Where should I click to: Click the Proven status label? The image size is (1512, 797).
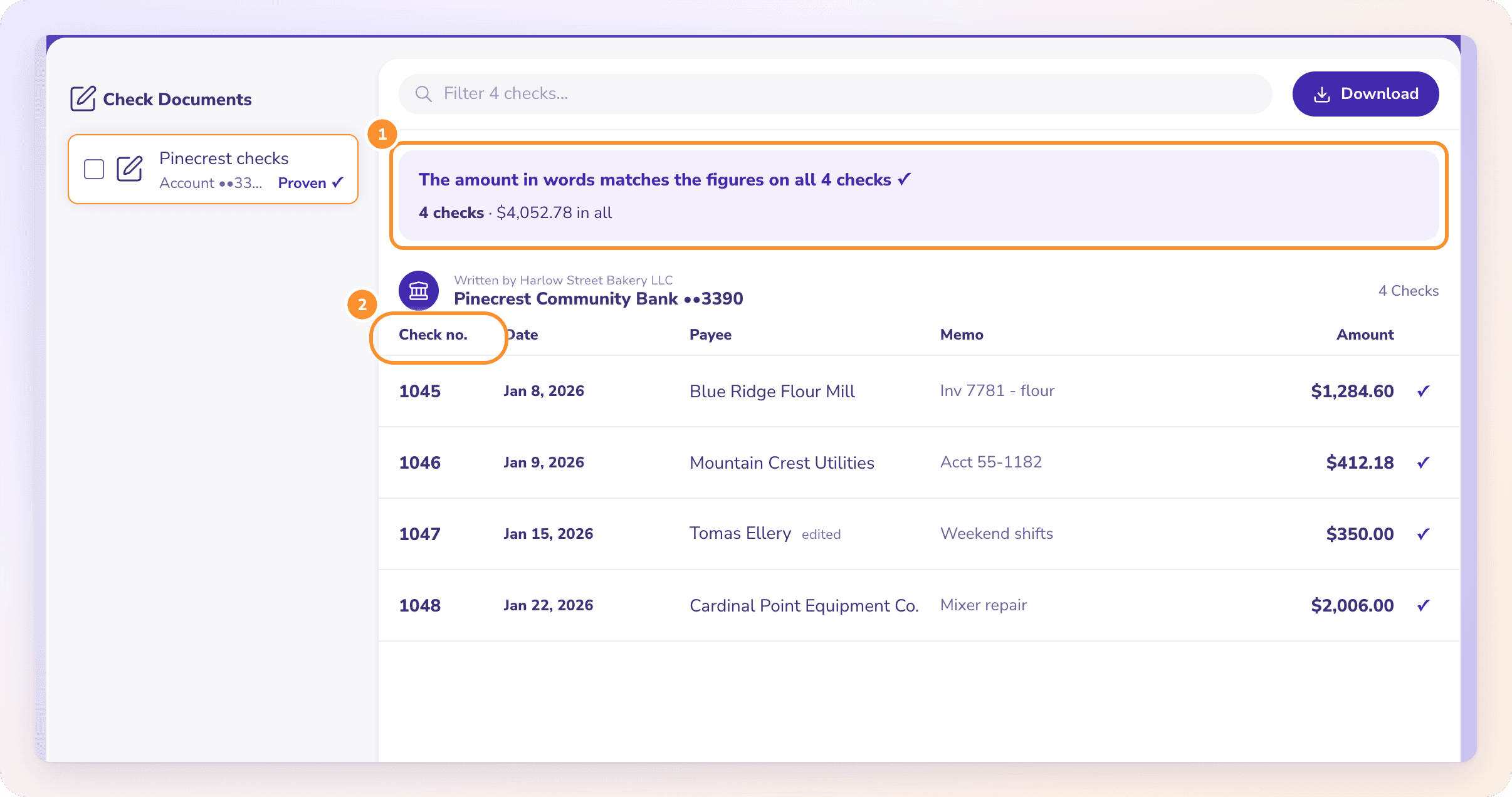click(x=311, y=183)
